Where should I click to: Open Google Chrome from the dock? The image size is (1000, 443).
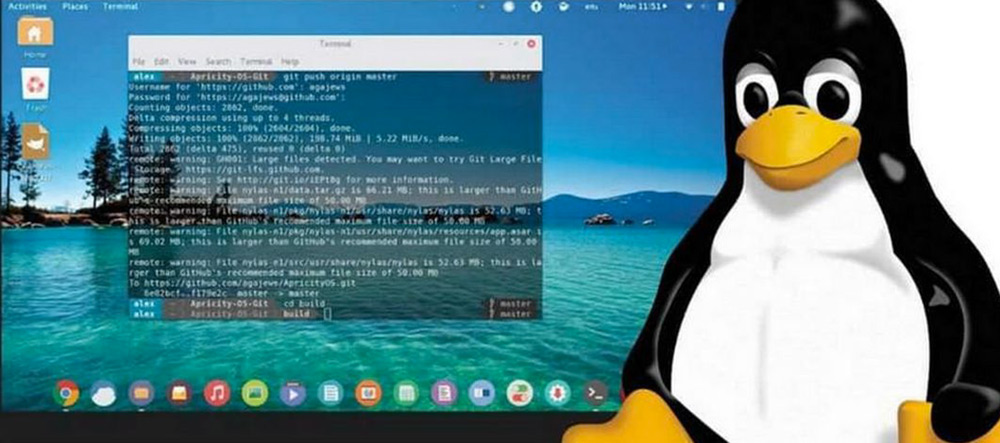(x=66, y=393)
